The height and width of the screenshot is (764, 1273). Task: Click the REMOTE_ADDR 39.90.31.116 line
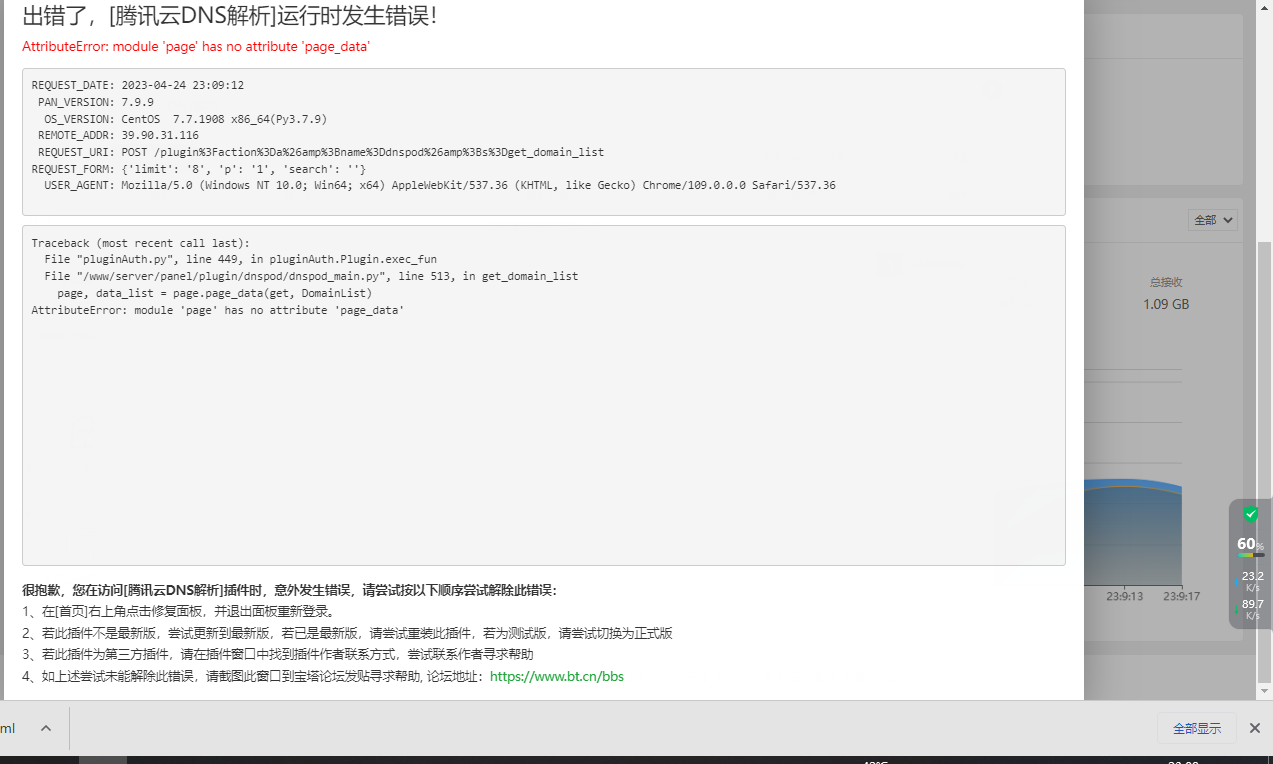pos(118,135)
